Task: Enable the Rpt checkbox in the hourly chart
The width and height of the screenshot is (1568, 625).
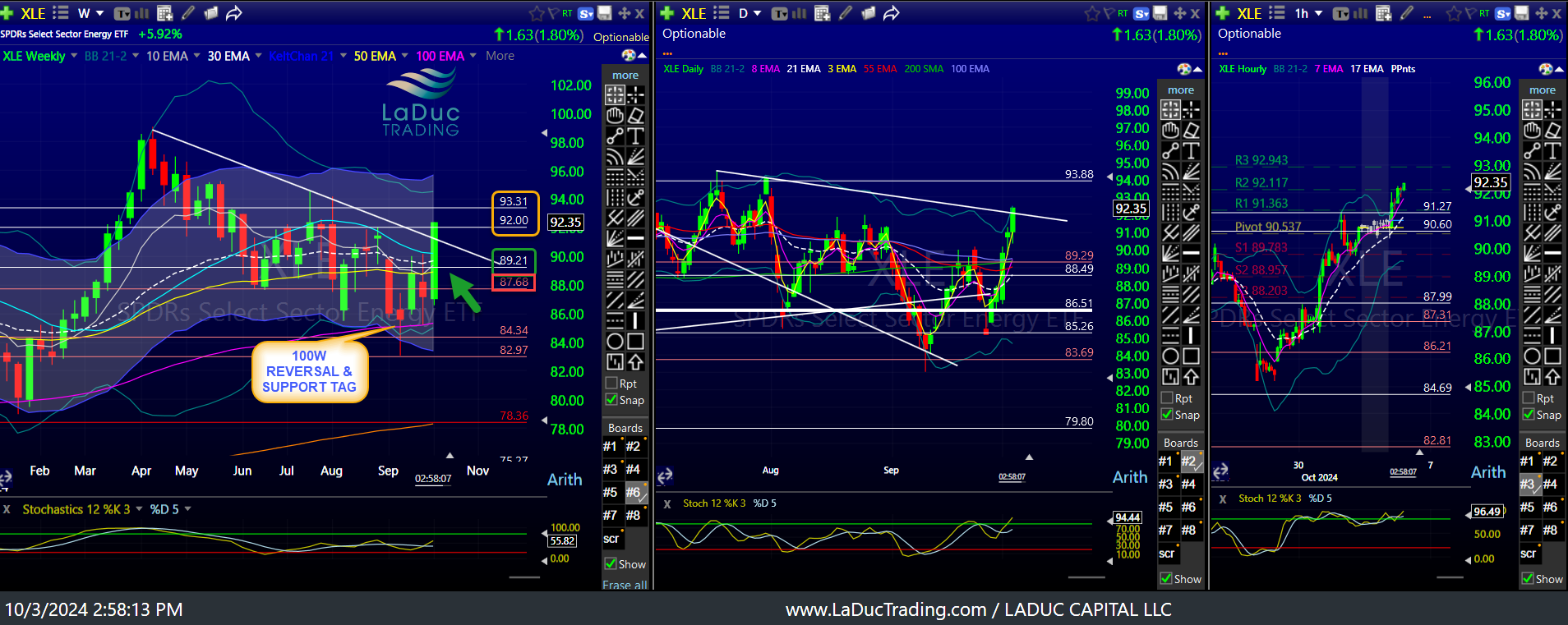Action: point(1529,398)
